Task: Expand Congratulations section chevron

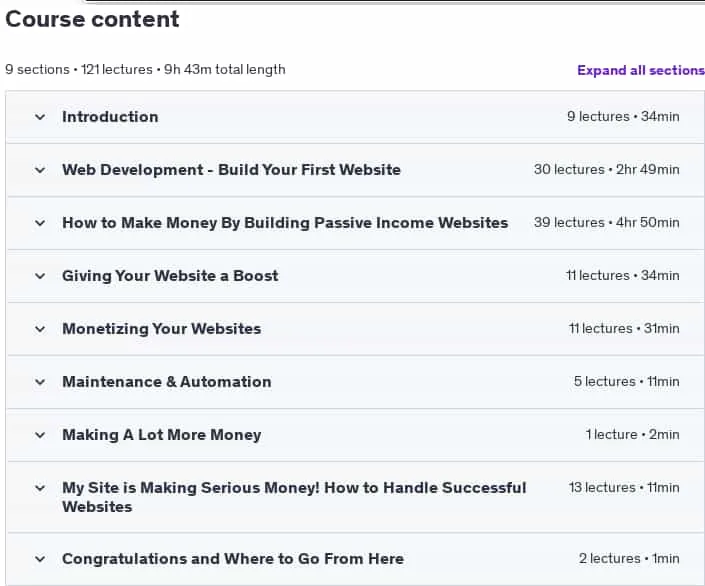Action: click(x=40, y=559)
